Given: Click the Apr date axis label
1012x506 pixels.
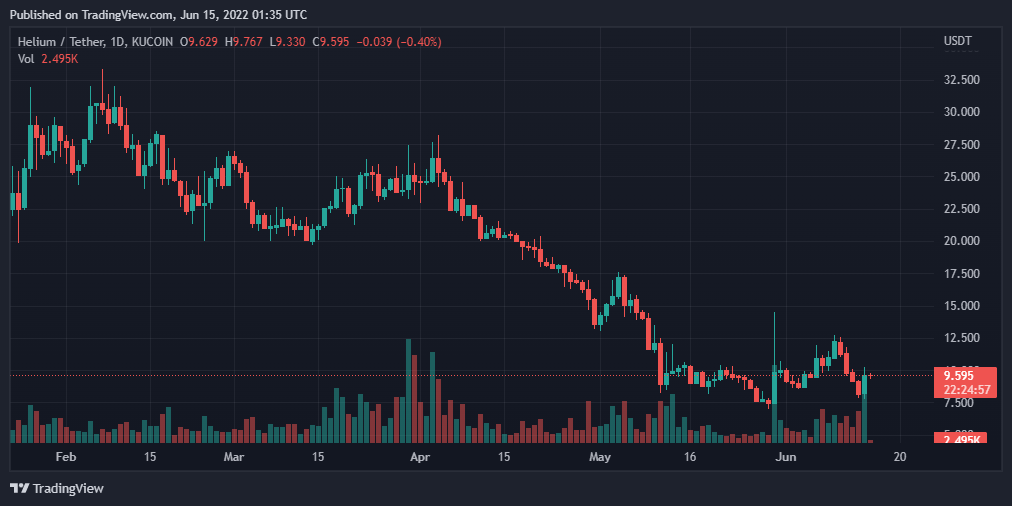Looking at the screenshot, I should (x=420, y=457).
